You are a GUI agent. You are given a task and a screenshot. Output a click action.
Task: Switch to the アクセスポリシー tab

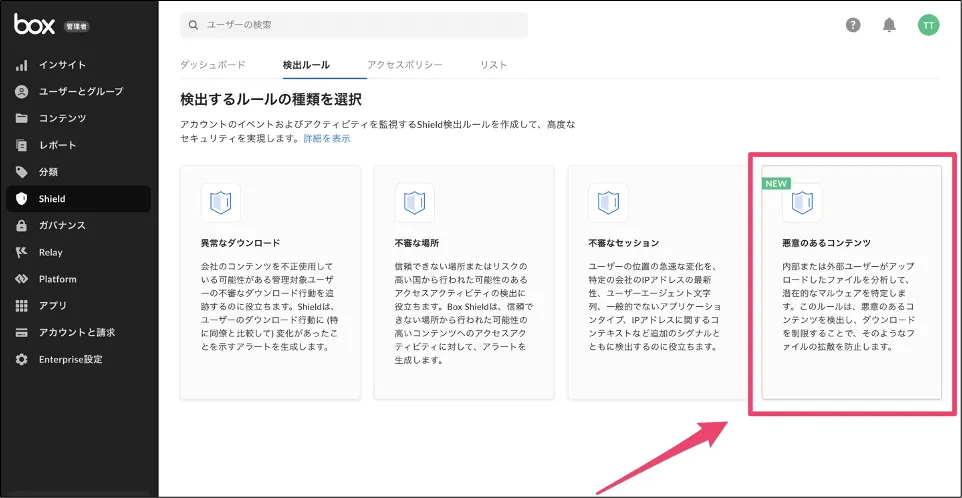pyautogui.click(x=404, y=65)
